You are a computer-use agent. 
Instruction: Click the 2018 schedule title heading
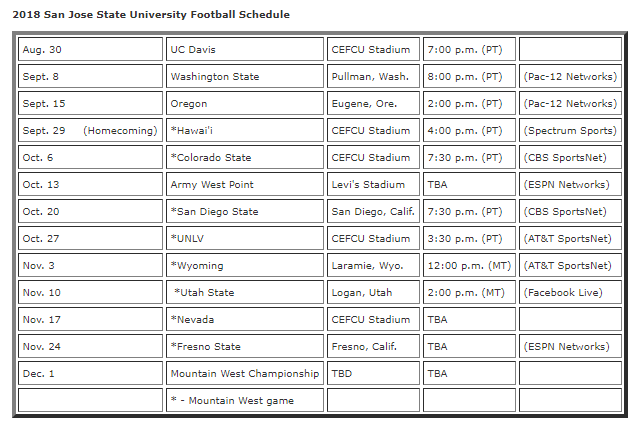pyautogui.click(x=151, y=15)
